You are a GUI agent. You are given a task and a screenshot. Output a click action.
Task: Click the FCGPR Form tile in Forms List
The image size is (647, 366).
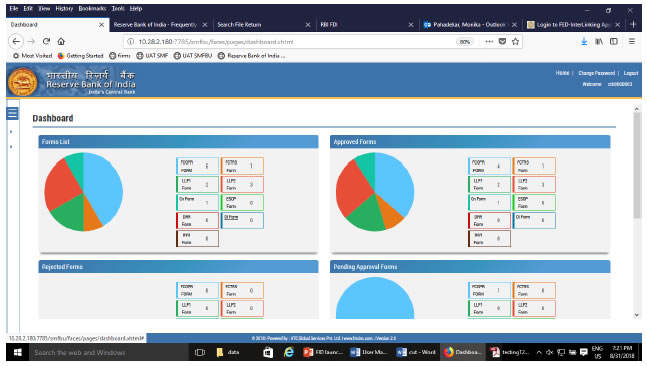pos(197,166)
